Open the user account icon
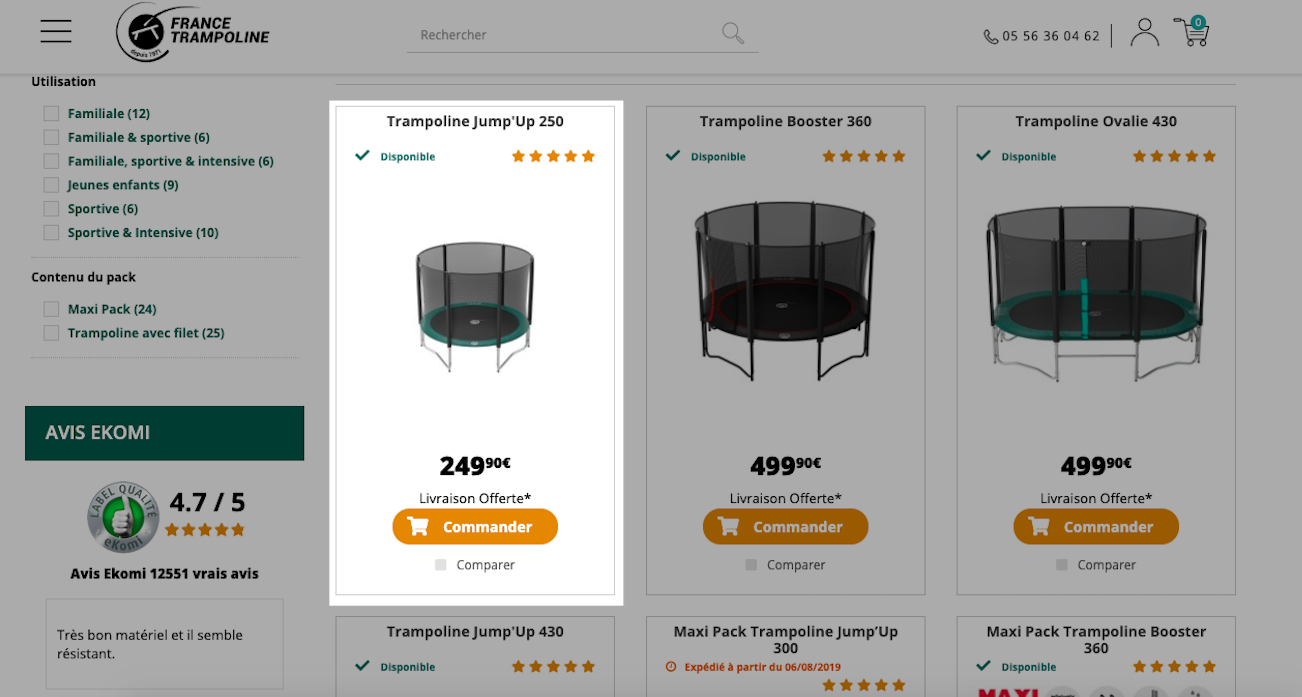The width and height of the screenshot is (1302, 697). coord(1145,33)
